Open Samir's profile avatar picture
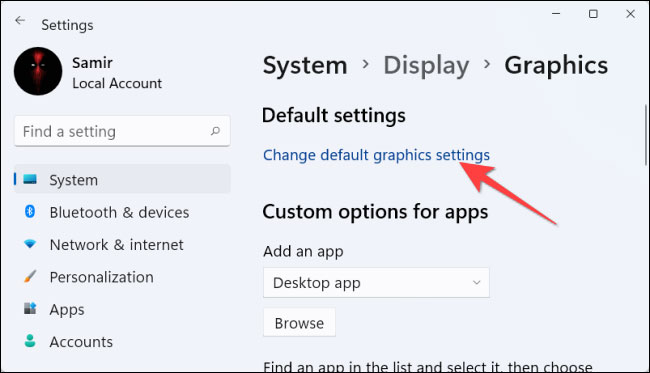Viewport: 650px width, 373px height. 38,71
